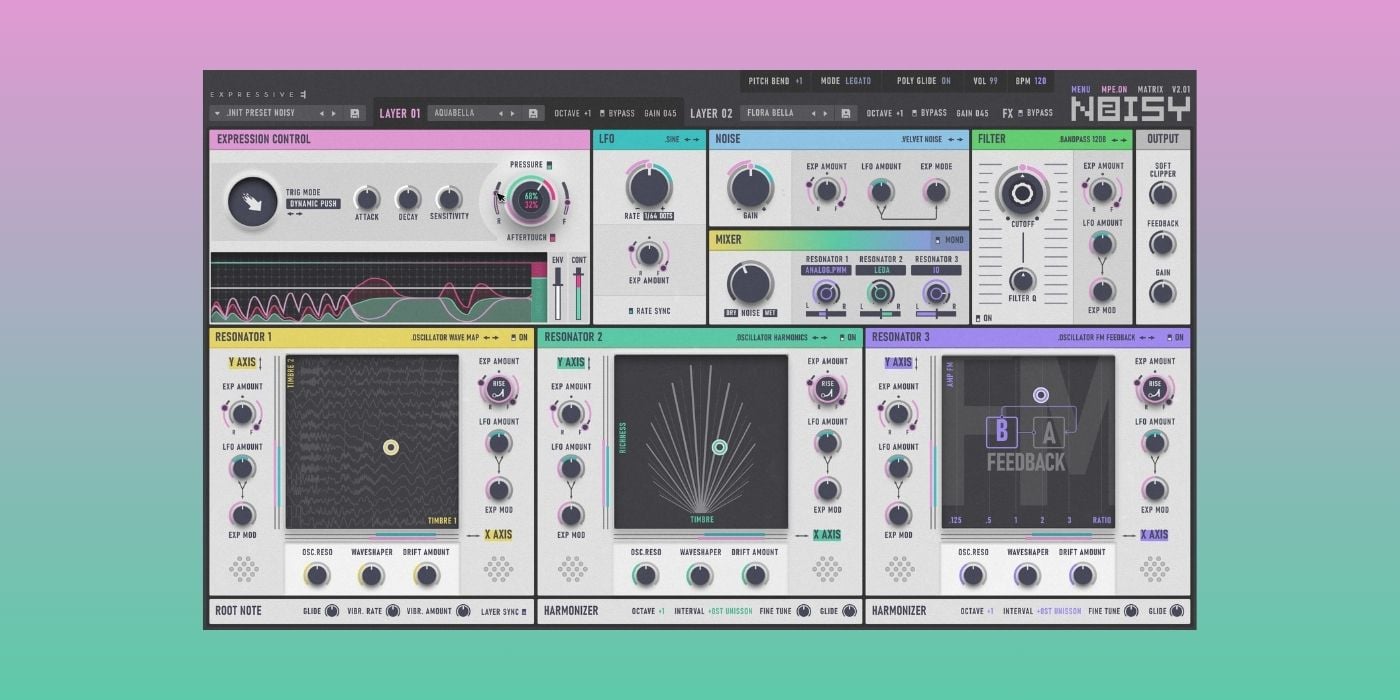Adjust the ENV vertical slider
The width and height of the screenshot is (1400, 700).
(x=558, y=293)
